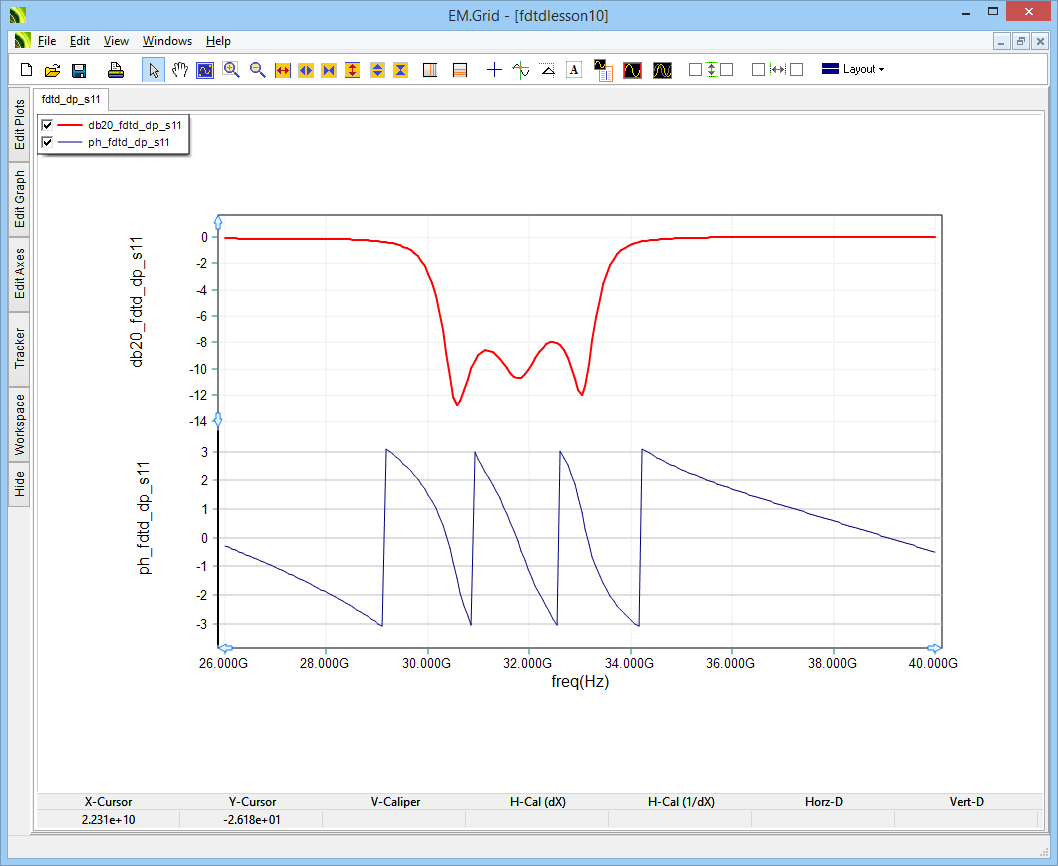
Task: Open the Windows menu
Action: point(167,41)
